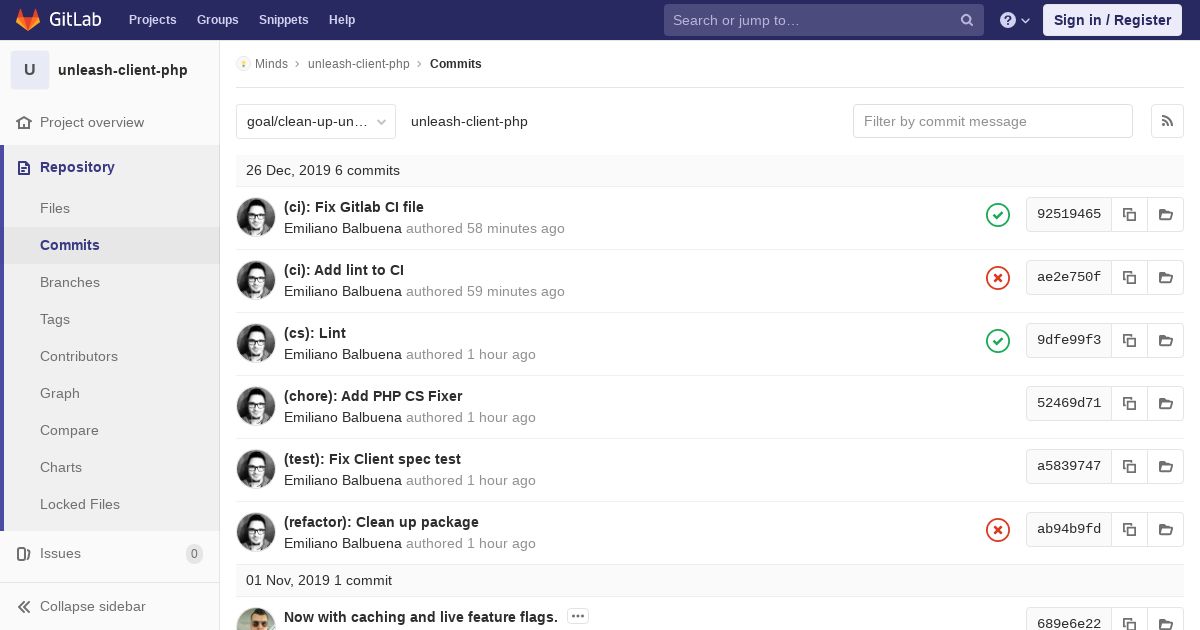This screenshot has width=1200, height=630.
Task: Open Groups menu in top bar
Action: (217, 20)
